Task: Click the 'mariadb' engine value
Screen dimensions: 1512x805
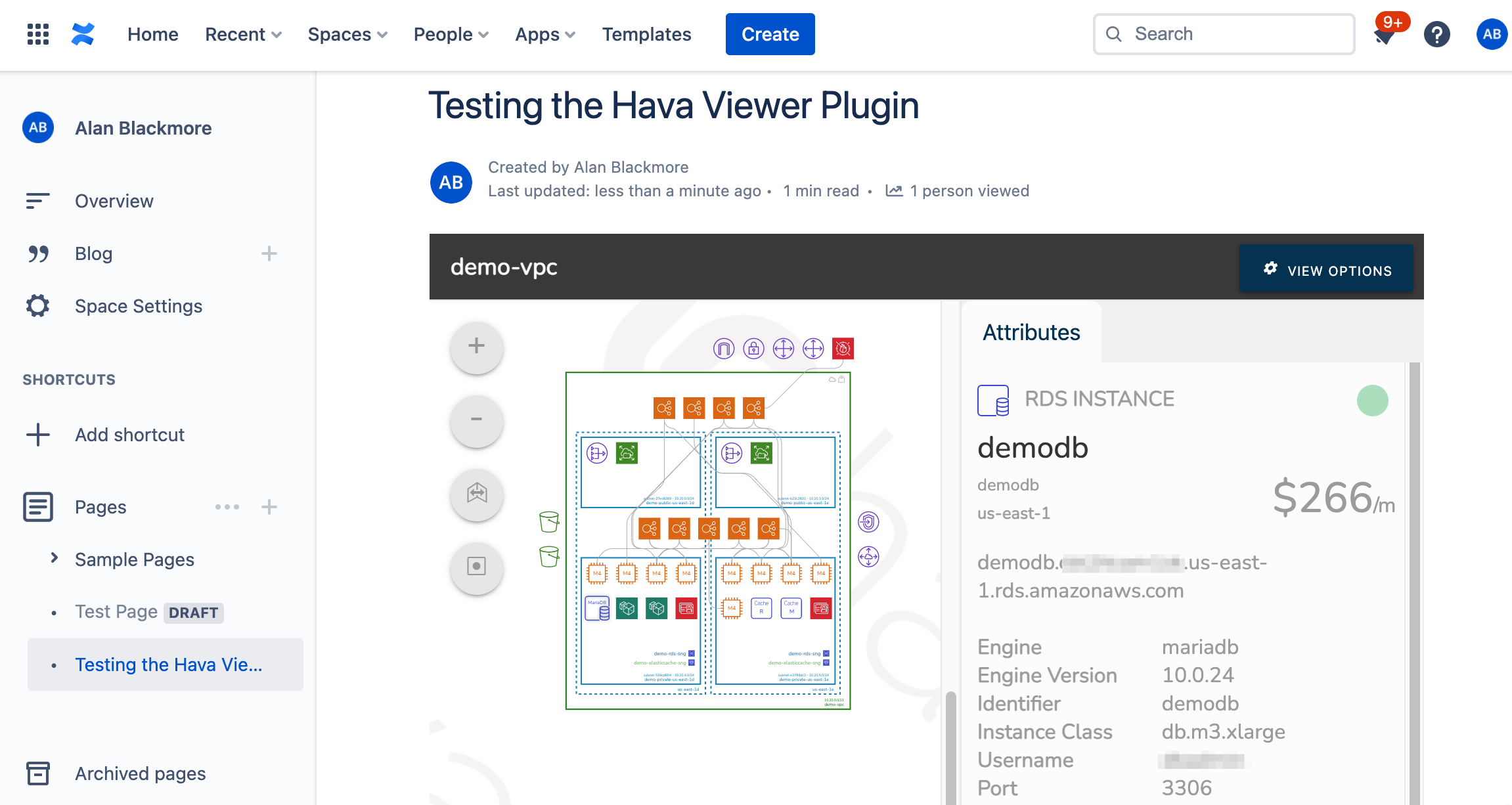Action: pos(1200,647)
